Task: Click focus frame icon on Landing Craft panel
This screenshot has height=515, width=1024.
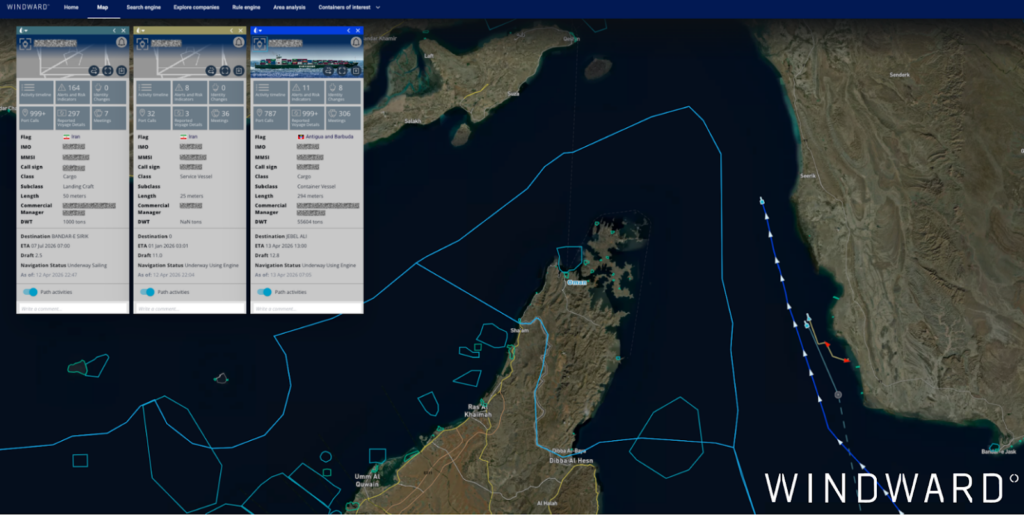Action: click(108, 70)
